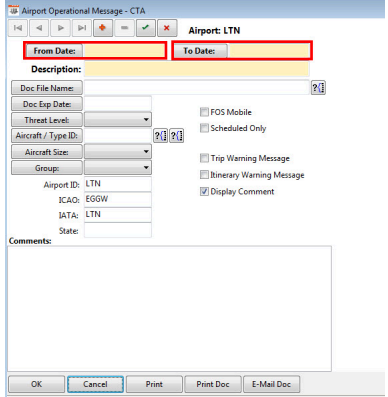Click Aircraft / Type ID button
The width and height of the screenshot is (388, 397).
click(x=47, y=136)
